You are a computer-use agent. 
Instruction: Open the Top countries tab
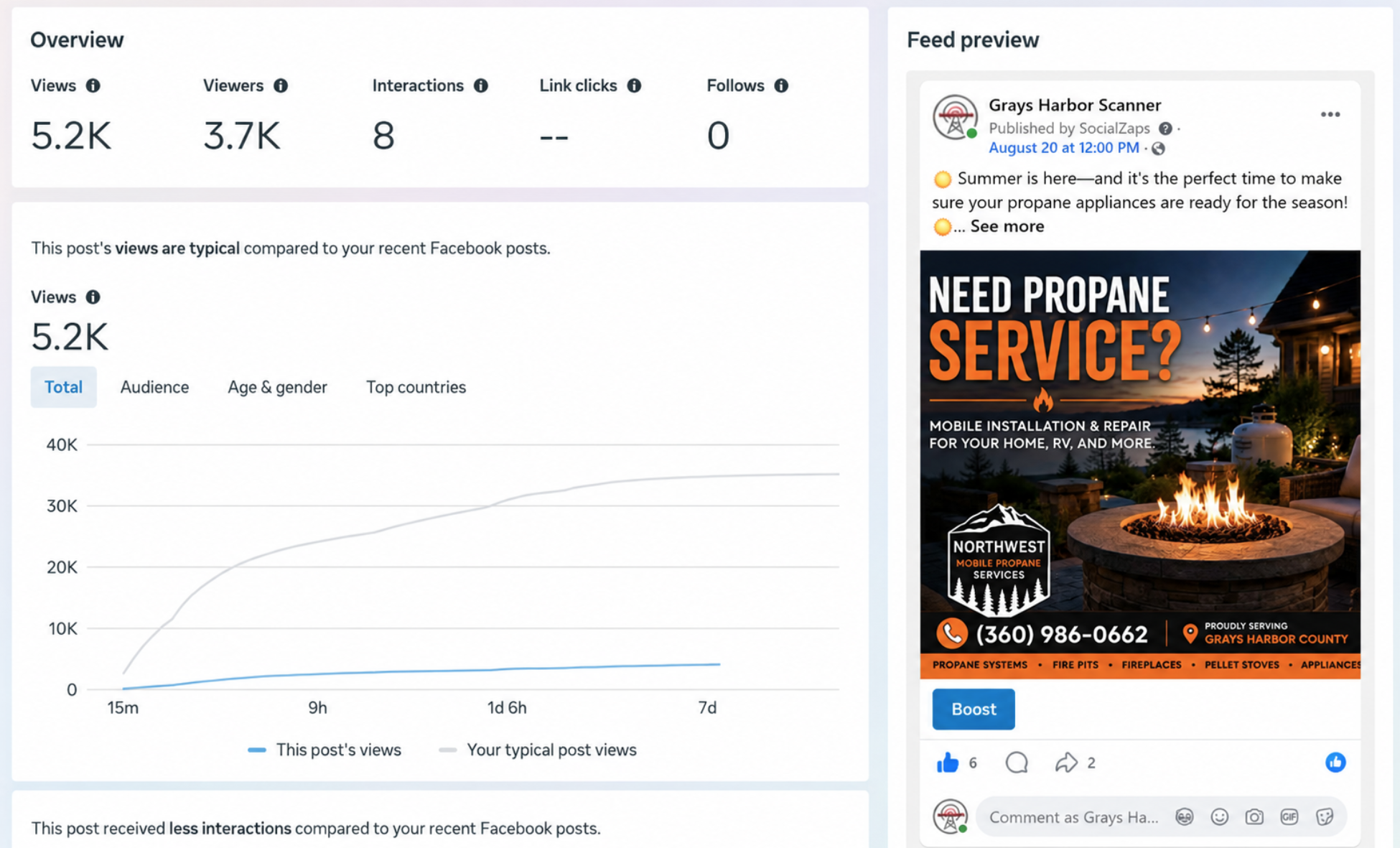coord(416,387)
